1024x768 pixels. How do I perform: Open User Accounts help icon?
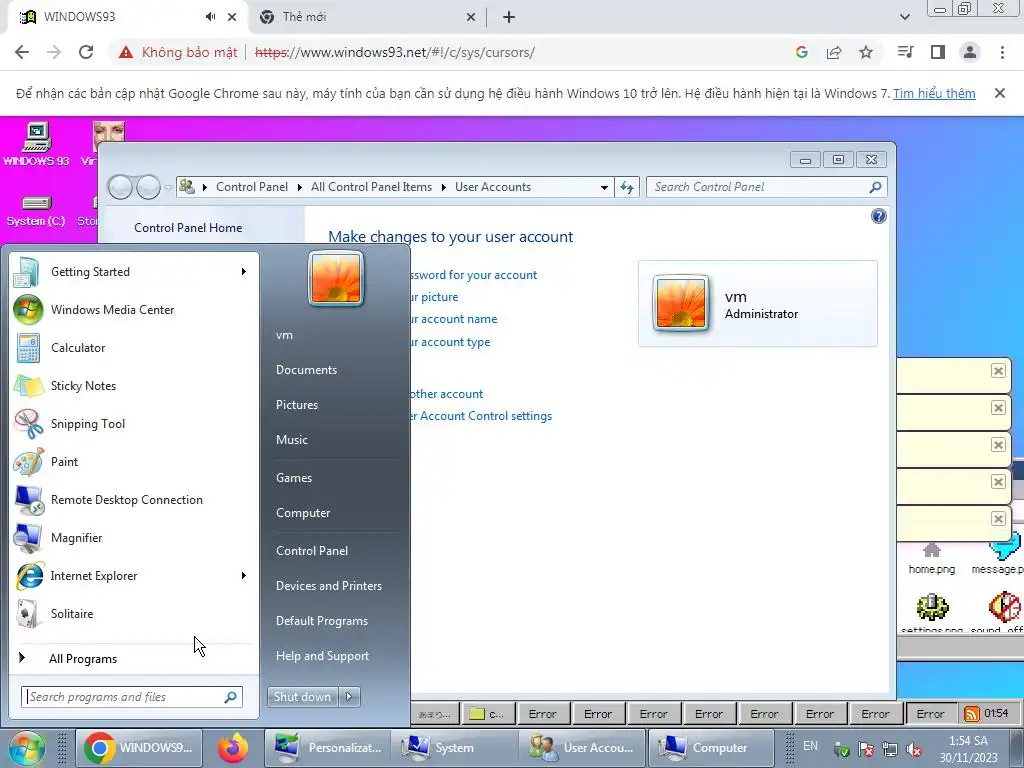click(878, 216)
